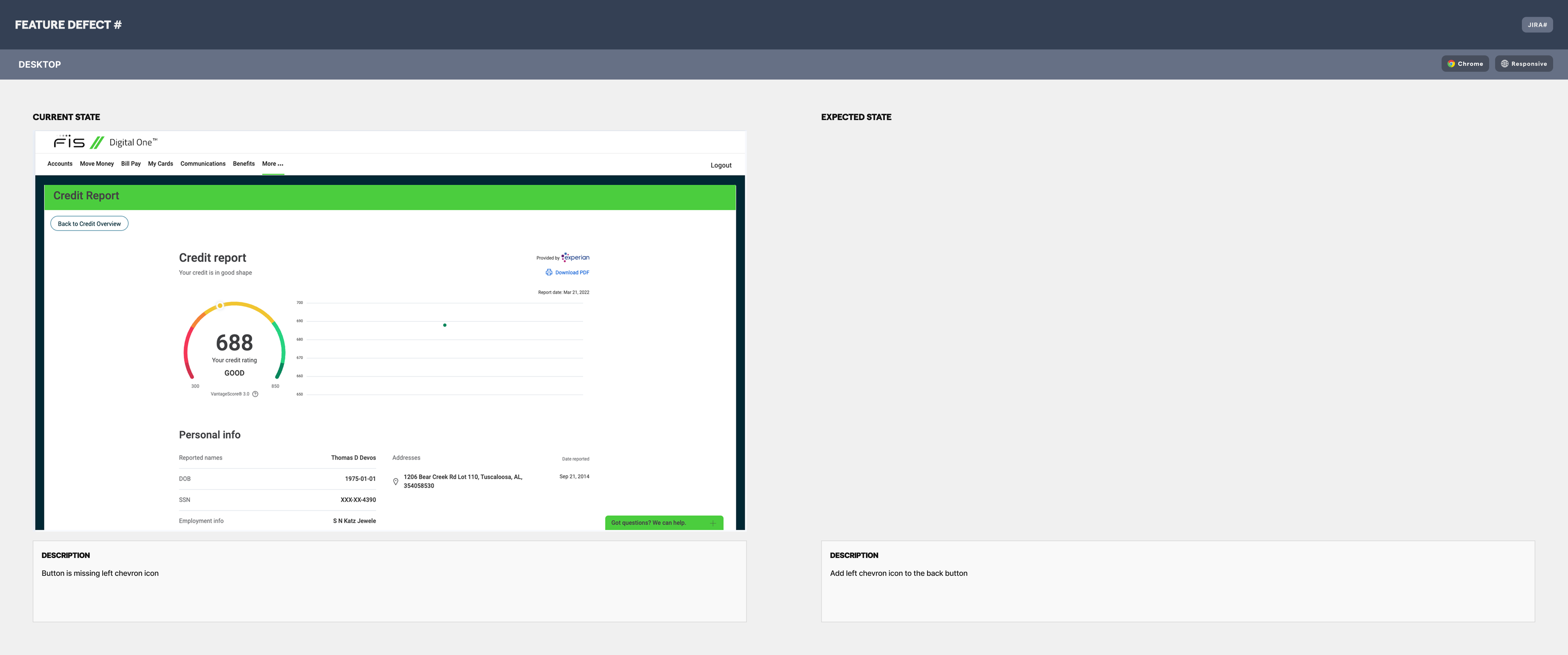The width and height of the screenshot is (1568, 655).
Task: Click the Responsive globe badge
Action: click(1524, 64)
